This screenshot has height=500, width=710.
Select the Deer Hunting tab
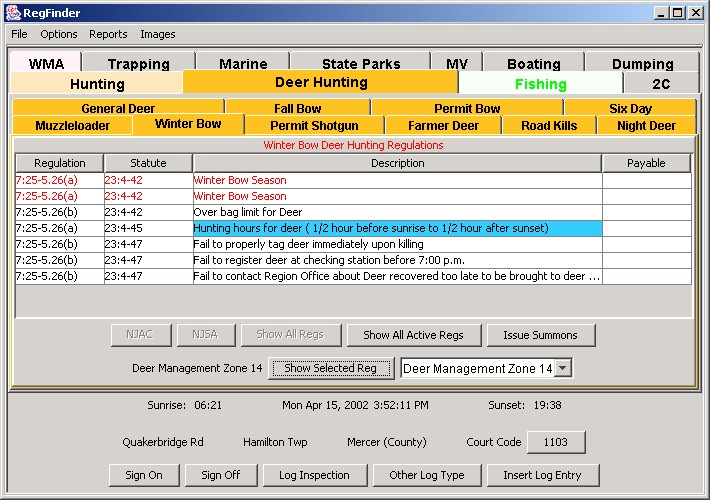(x=321, y=82)
